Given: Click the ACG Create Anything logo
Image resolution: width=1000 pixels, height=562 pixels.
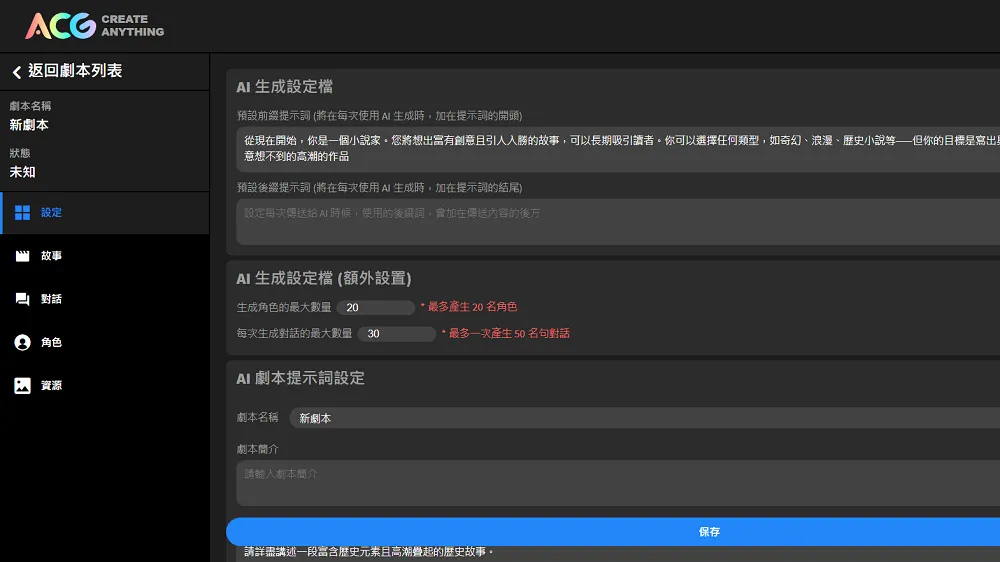Looking at the screenshot, I should [x=94, y=26].
